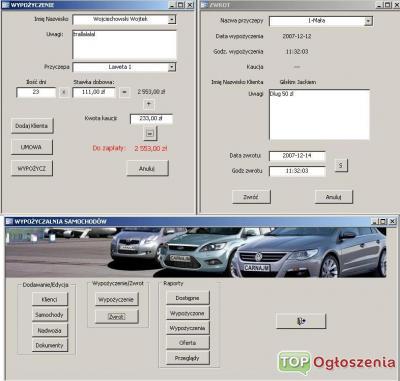Viewport: 400px width, 381px height.
Task: Open the Imię Nazwisko client dropdown
Action: pos(172,19)
